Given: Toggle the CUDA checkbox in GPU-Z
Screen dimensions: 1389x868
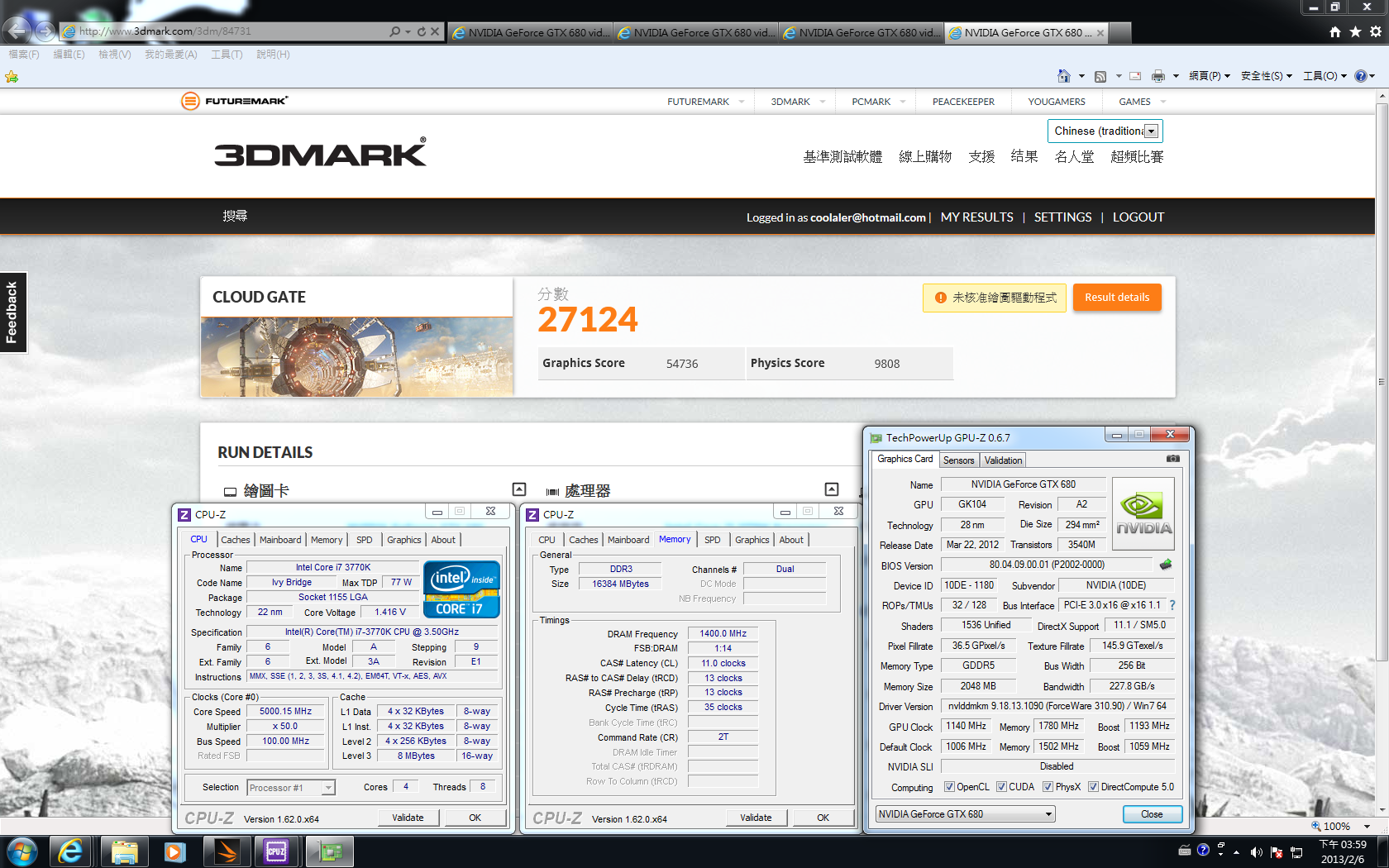Looking at the screenshot, I should 1001,787.
